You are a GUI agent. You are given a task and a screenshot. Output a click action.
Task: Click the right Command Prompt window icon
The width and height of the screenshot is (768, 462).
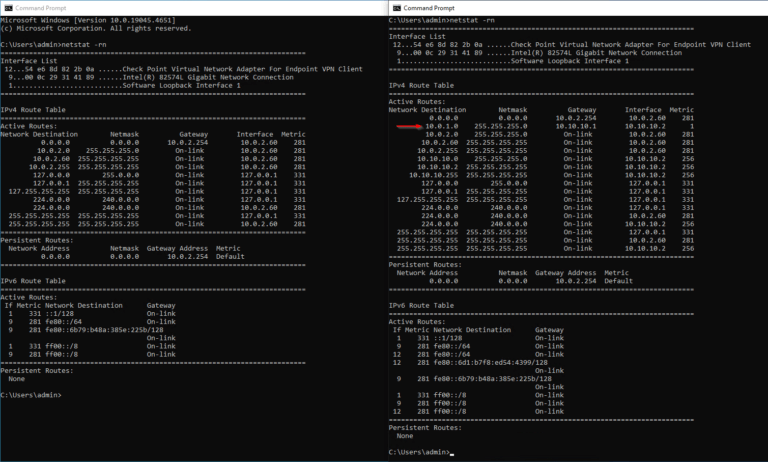(395, 7)
